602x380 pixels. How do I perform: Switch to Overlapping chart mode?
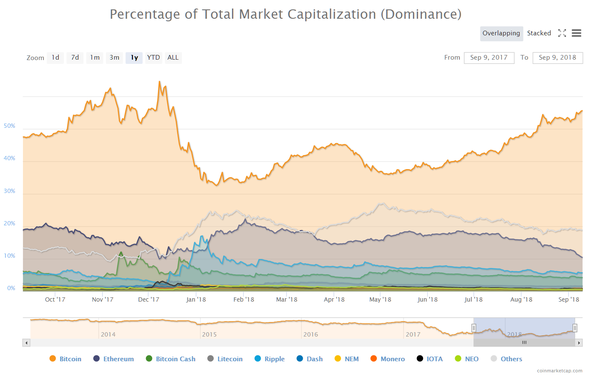coord(501,33)
